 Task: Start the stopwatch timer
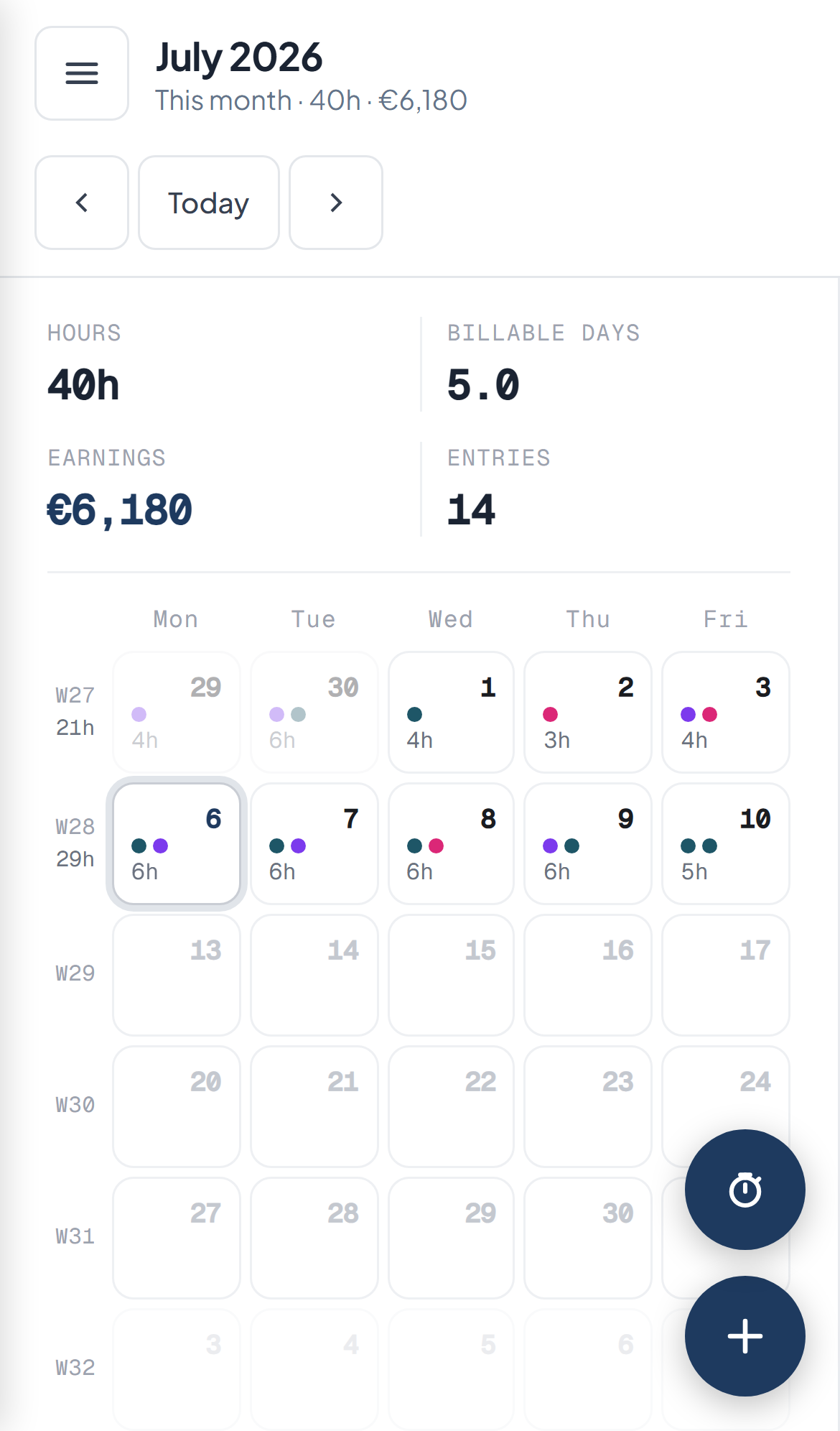pyautogui.click(x=745, y=1190)
